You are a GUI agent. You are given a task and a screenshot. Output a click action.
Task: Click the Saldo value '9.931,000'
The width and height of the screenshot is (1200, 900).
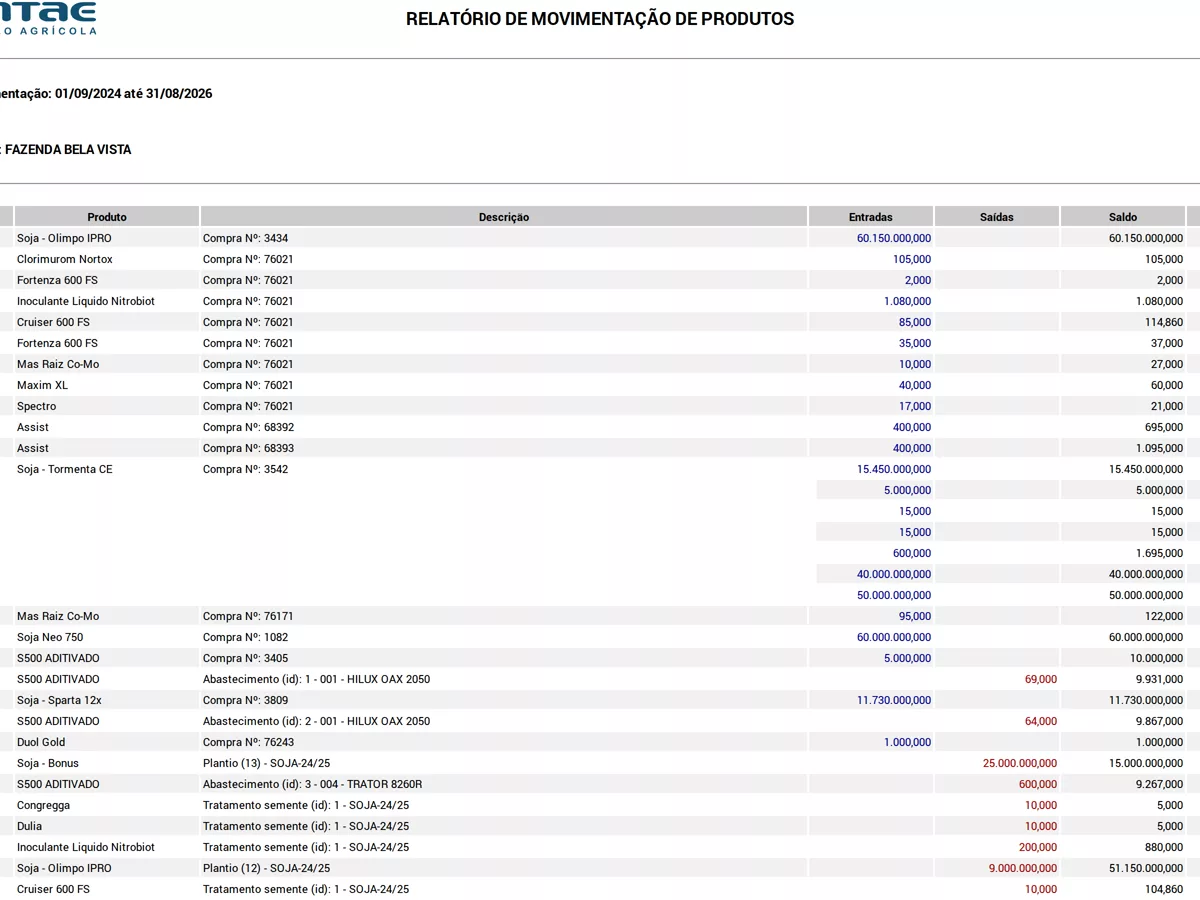click(x=1160, y=679)
